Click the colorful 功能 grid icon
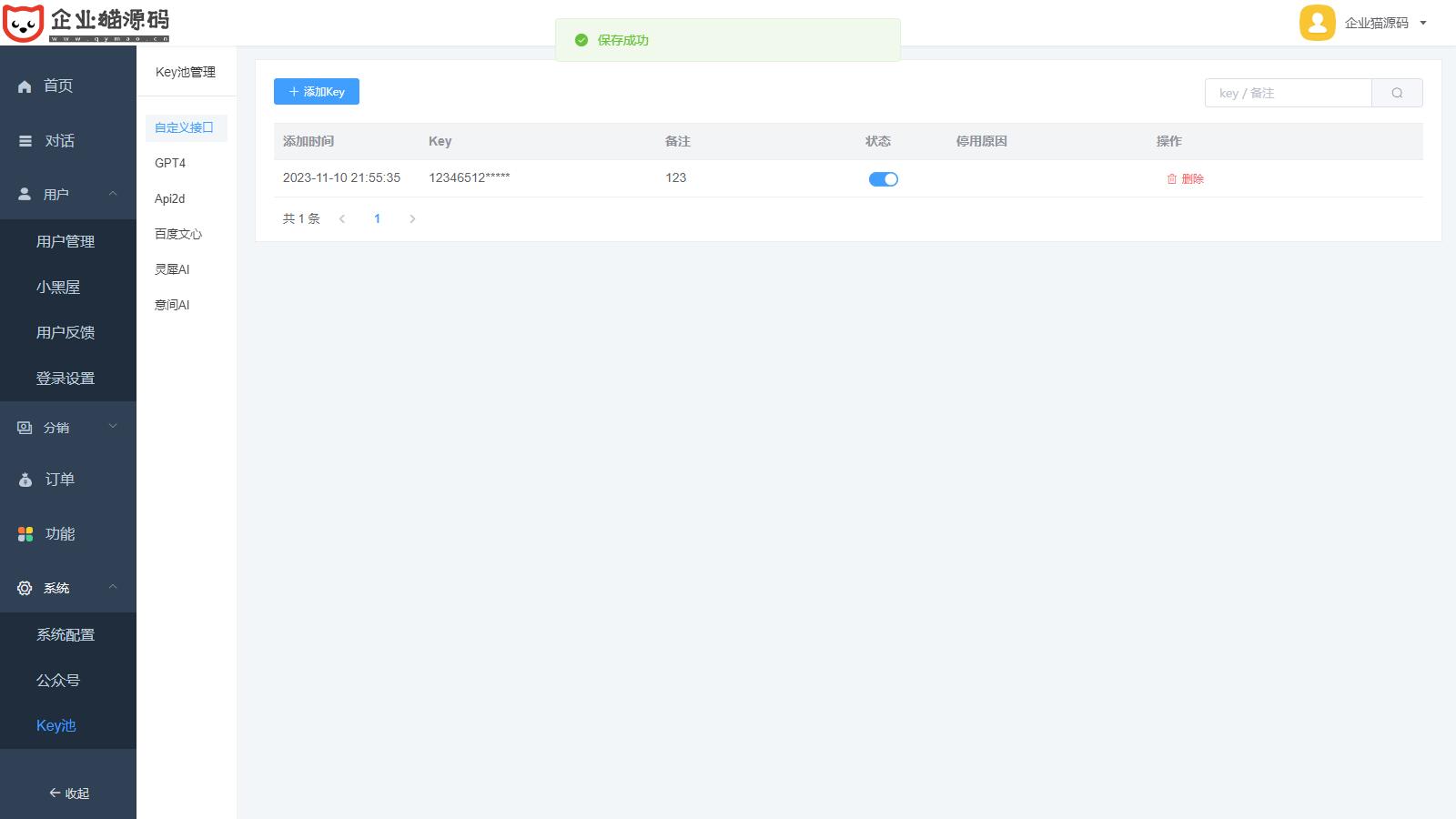 pos(25,534)
